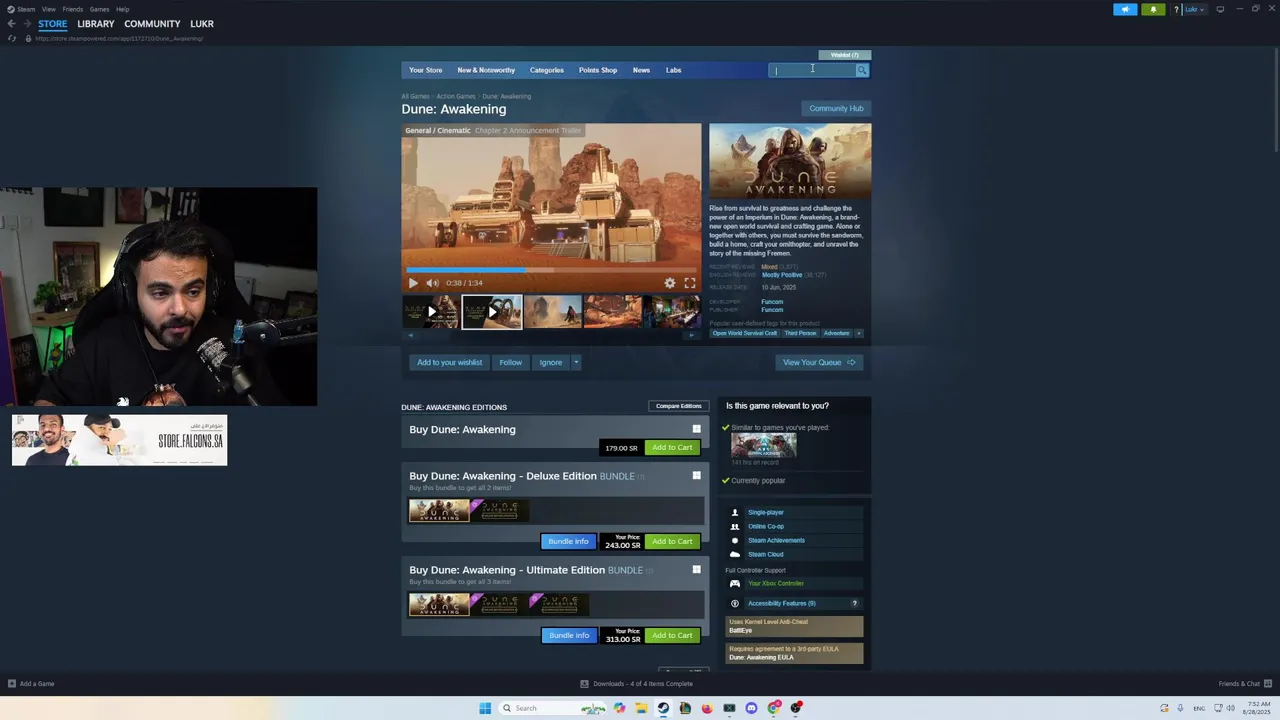
Task: Click the Compare Editions button
Action: (678, 406)
